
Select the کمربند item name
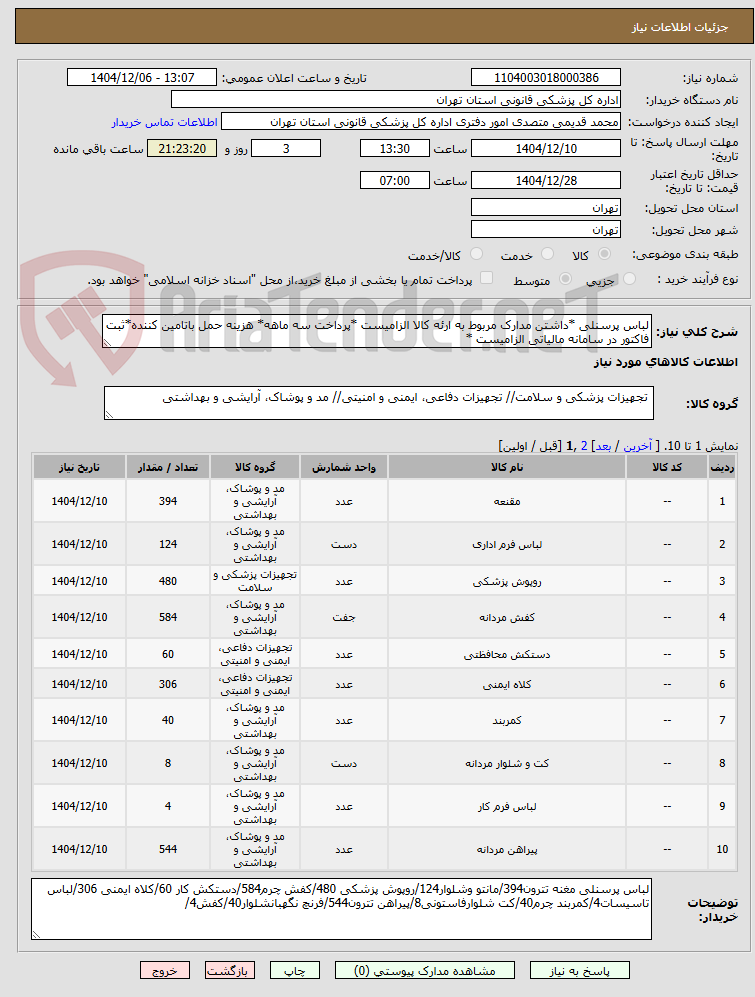507,720
